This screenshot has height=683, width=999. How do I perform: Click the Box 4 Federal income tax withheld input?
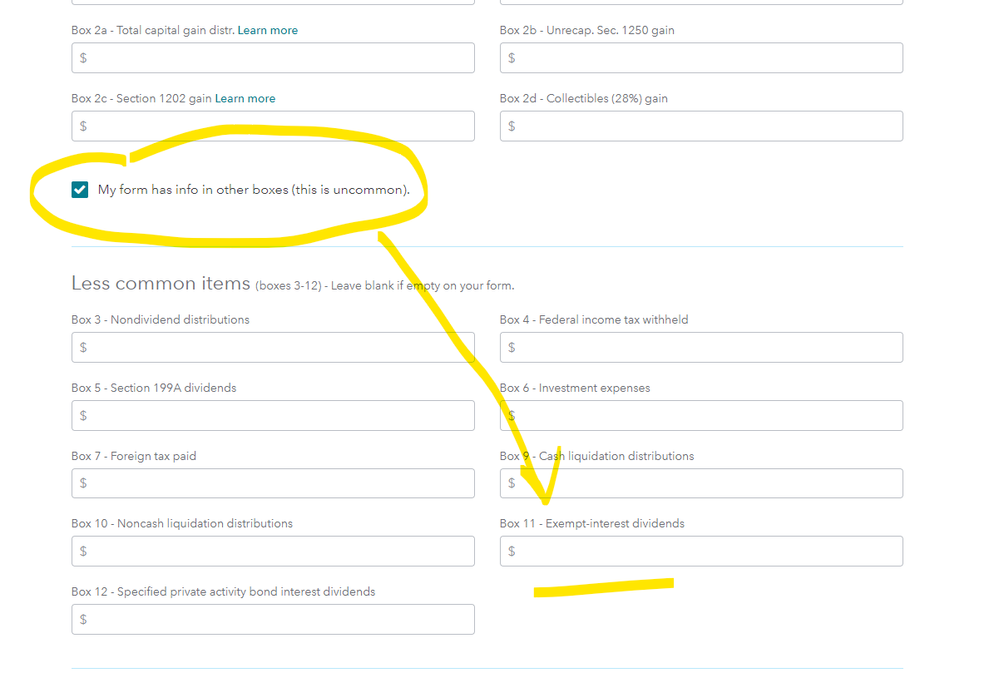click(701, 348)
